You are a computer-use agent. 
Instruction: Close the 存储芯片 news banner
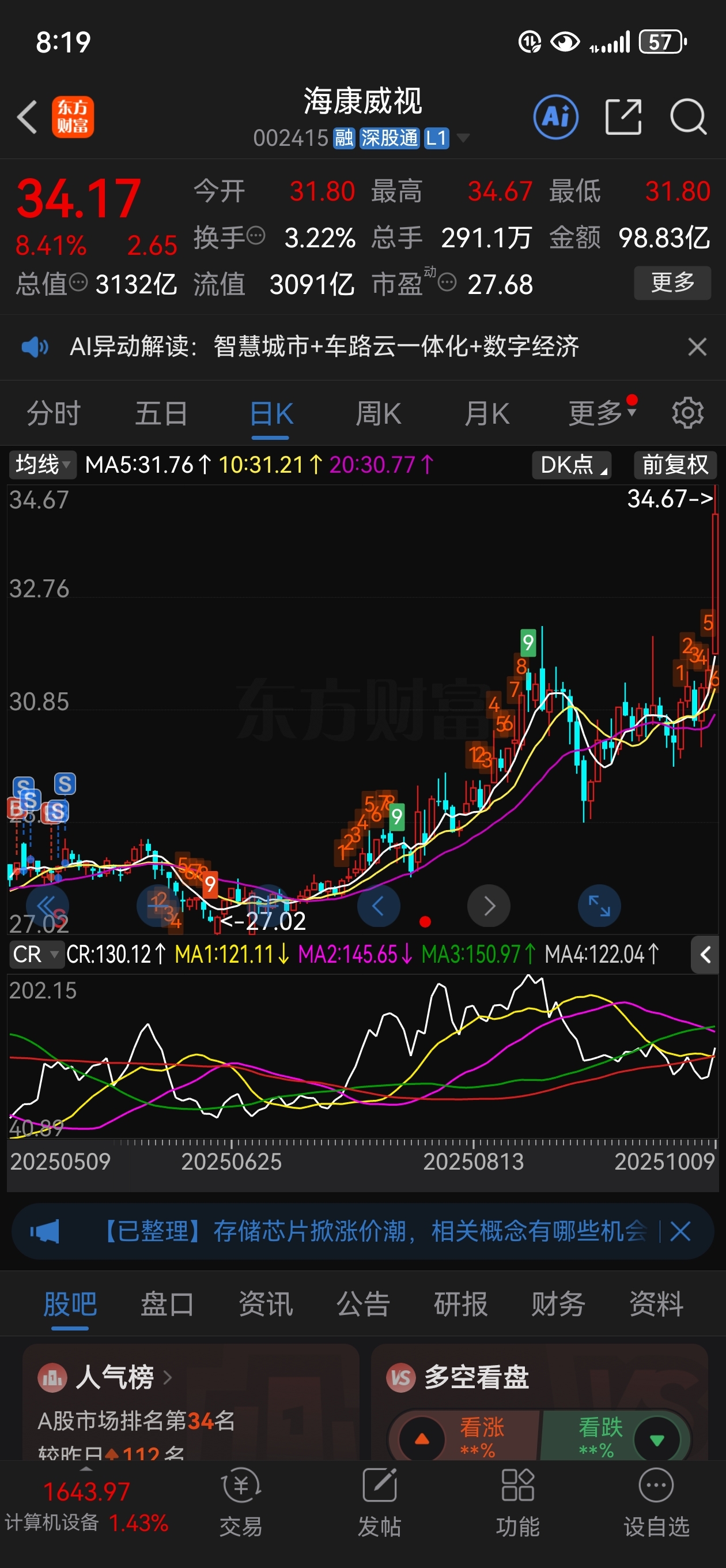coord(680,1232)
